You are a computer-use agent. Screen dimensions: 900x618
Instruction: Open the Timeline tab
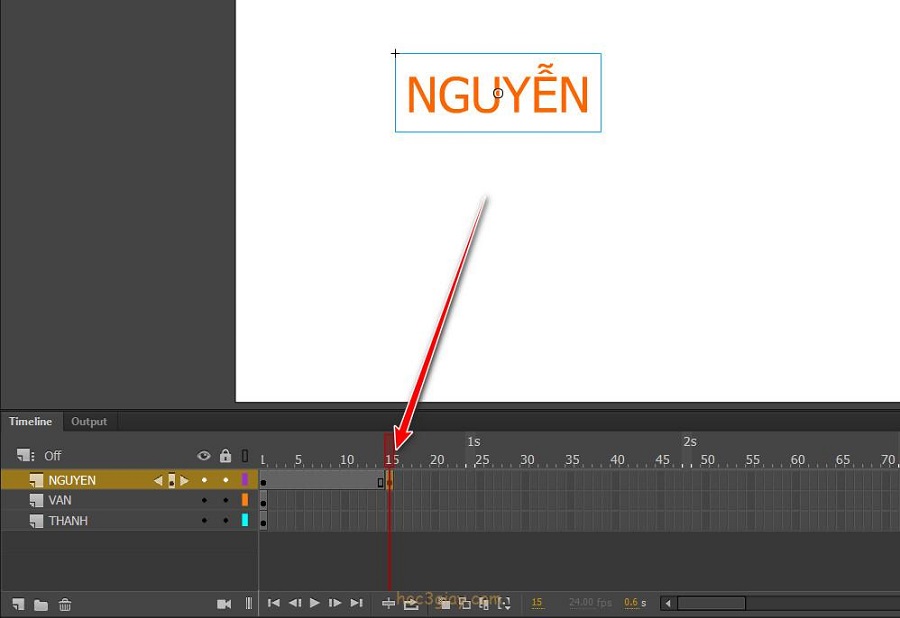tap(31, 422)
